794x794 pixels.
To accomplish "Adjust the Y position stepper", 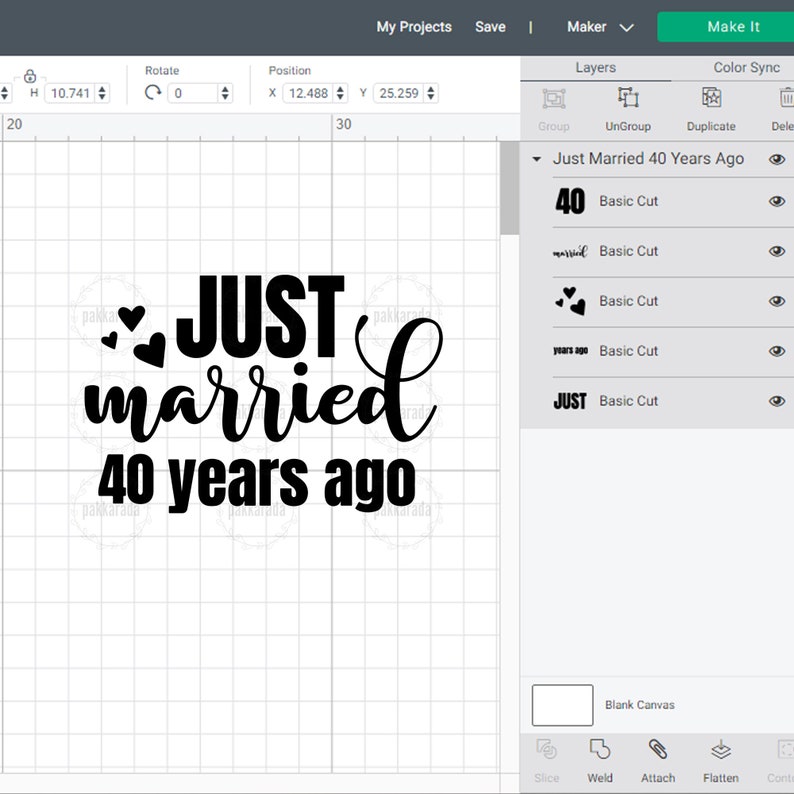I will [431, 93].
